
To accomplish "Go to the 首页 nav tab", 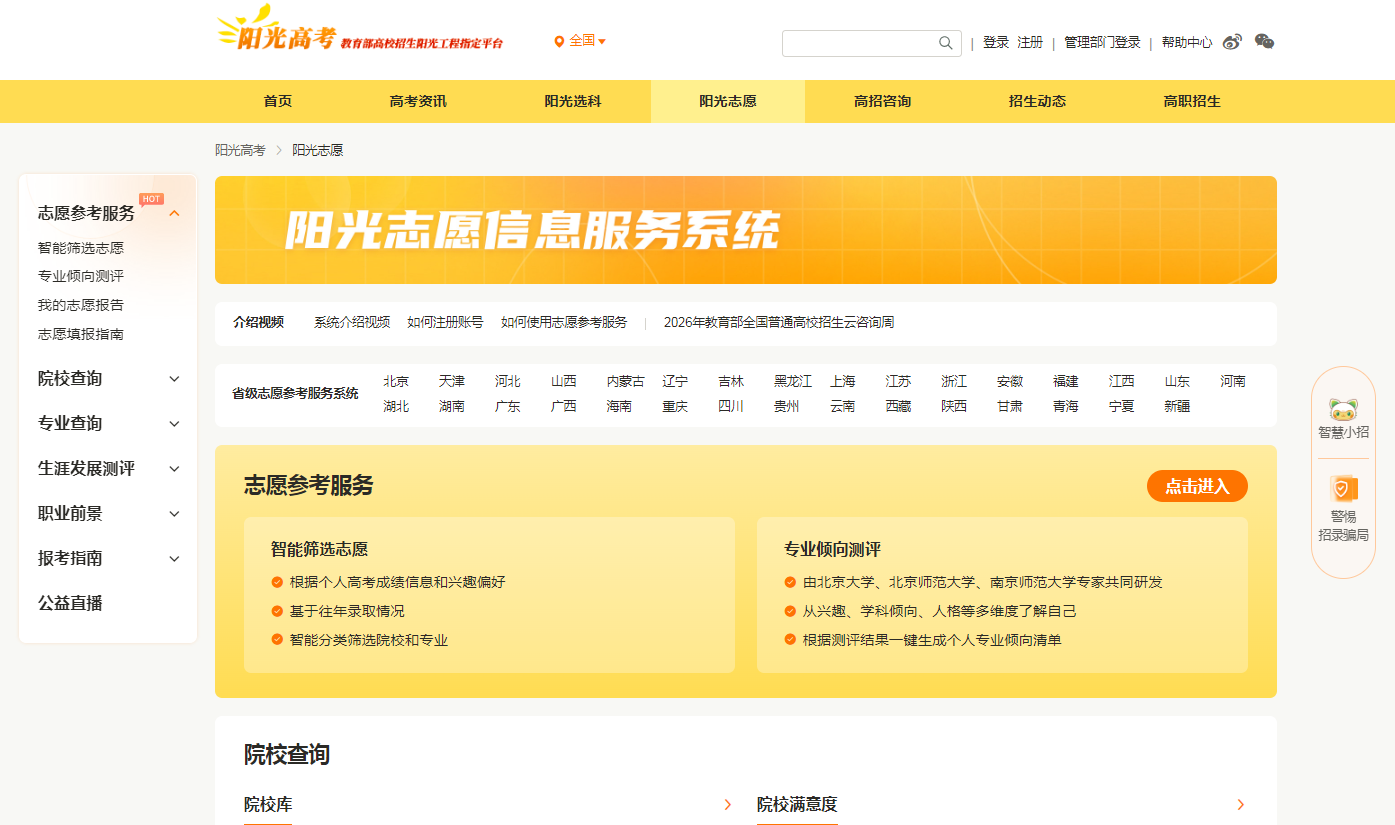I will 277,101.
